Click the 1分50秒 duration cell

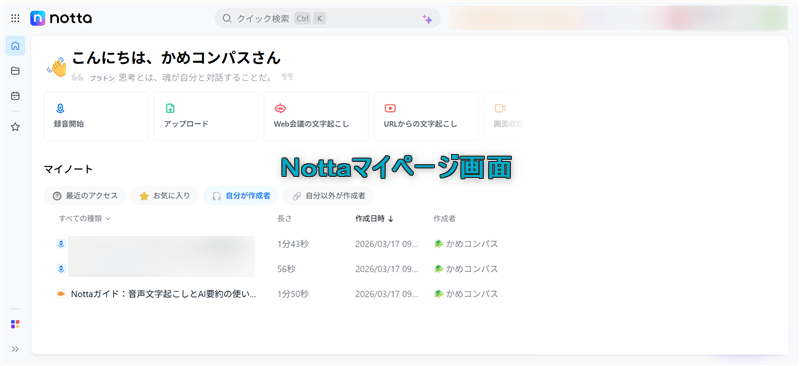pyautogui.click(x=293, y=294)
